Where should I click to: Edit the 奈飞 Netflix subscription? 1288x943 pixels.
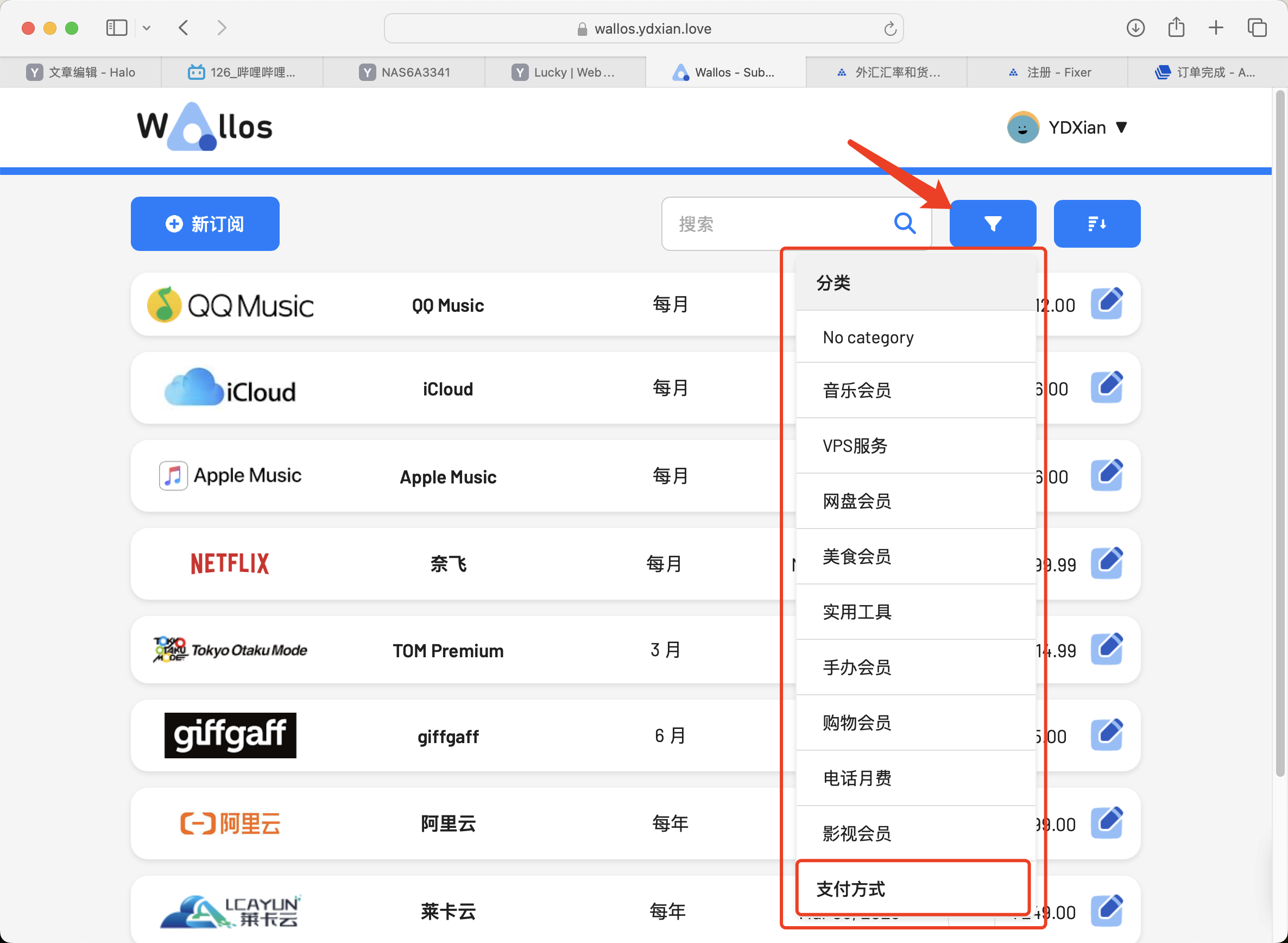(1107, 563)
